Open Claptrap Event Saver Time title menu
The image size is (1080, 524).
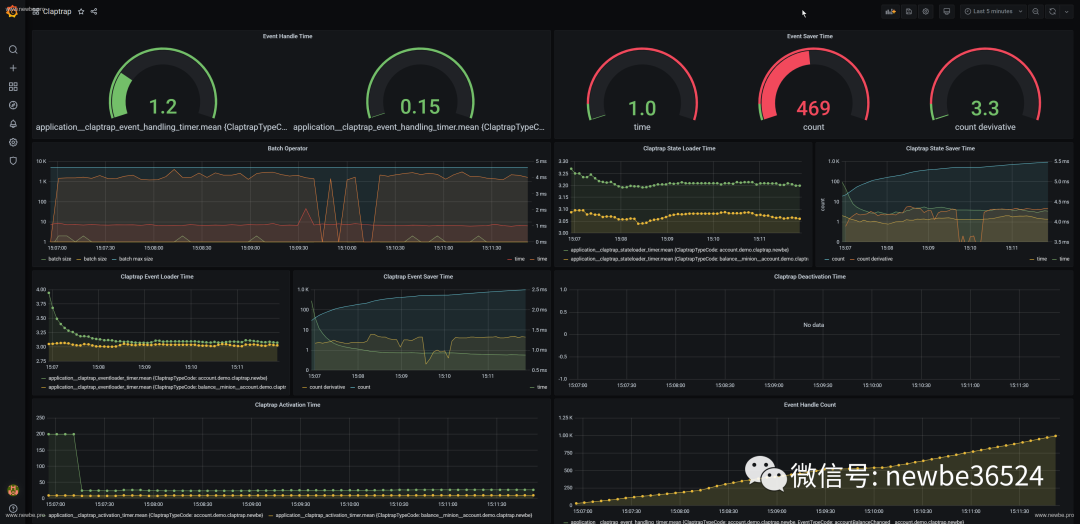pyautogui.click(x=418, y=276)
